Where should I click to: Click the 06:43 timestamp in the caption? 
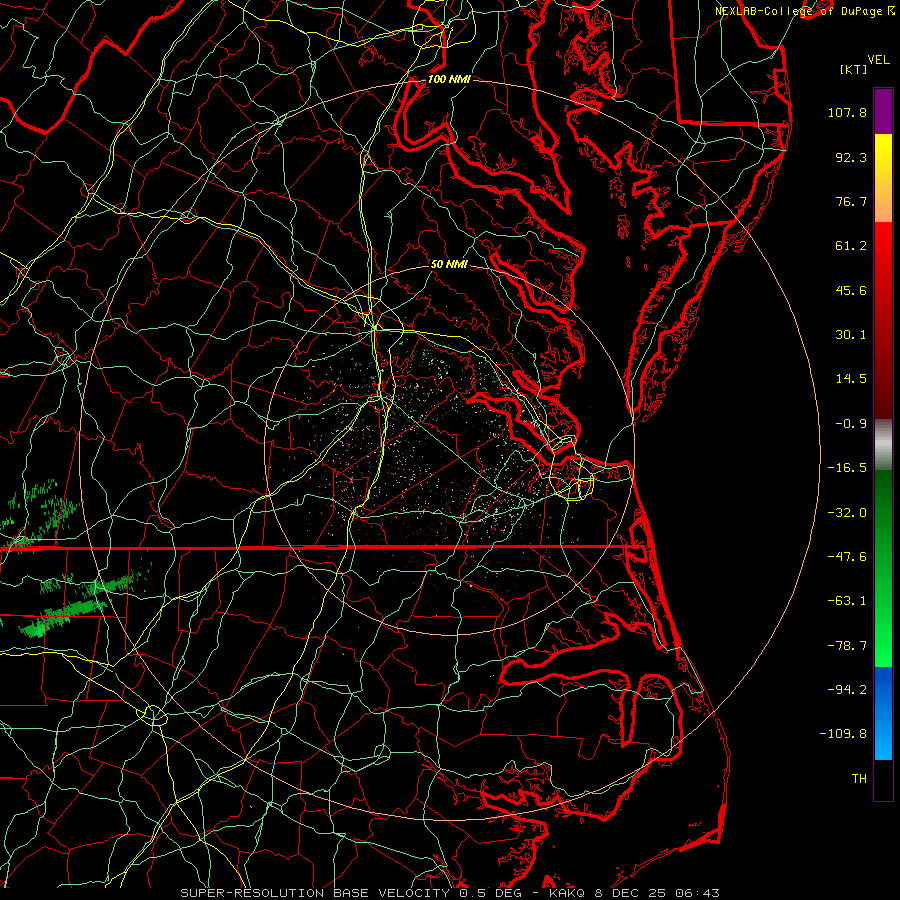[x=697, y=893]
